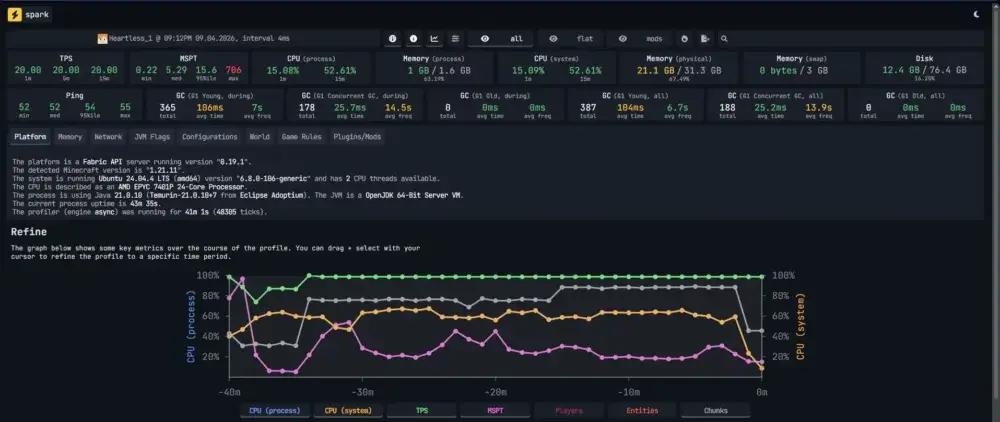The width and height of the screenshot is (1000, 422).
Task: Switch to the 'mods' view
Action: tap(638, 39)
